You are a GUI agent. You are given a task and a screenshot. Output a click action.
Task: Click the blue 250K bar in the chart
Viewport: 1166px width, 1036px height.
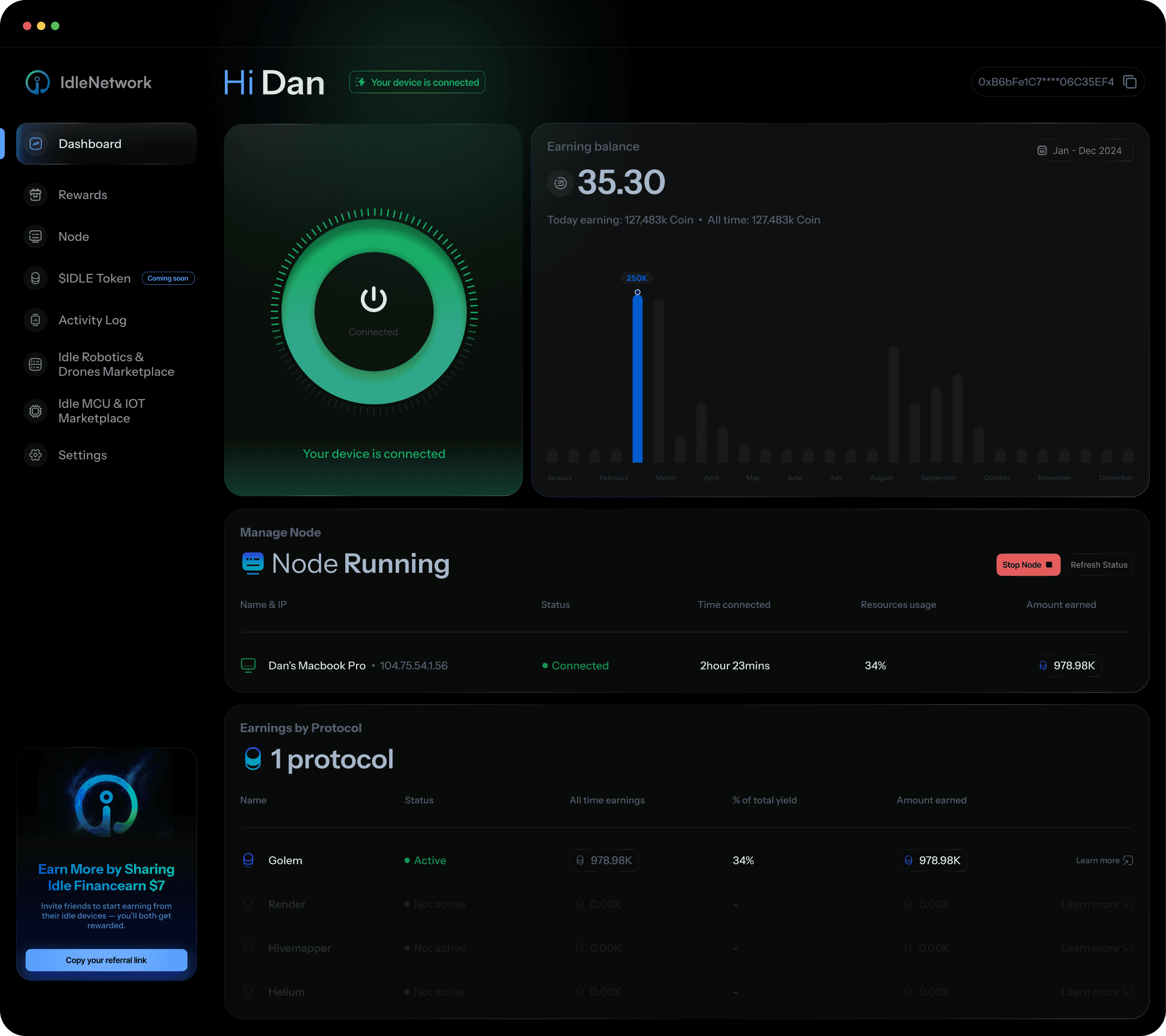coord(637,379)
